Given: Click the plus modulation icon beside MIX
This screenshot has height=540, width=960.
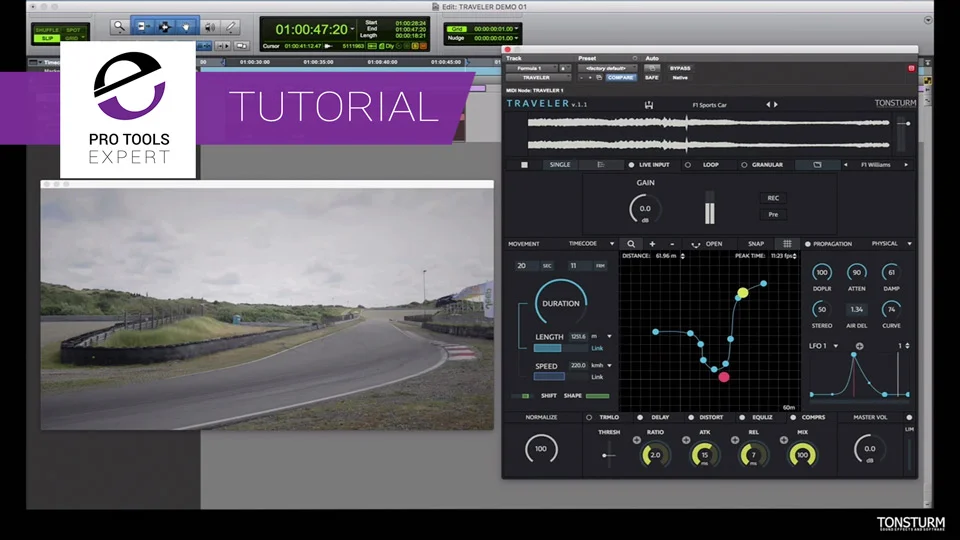Looking at the screenshot, I should point(784,440).
